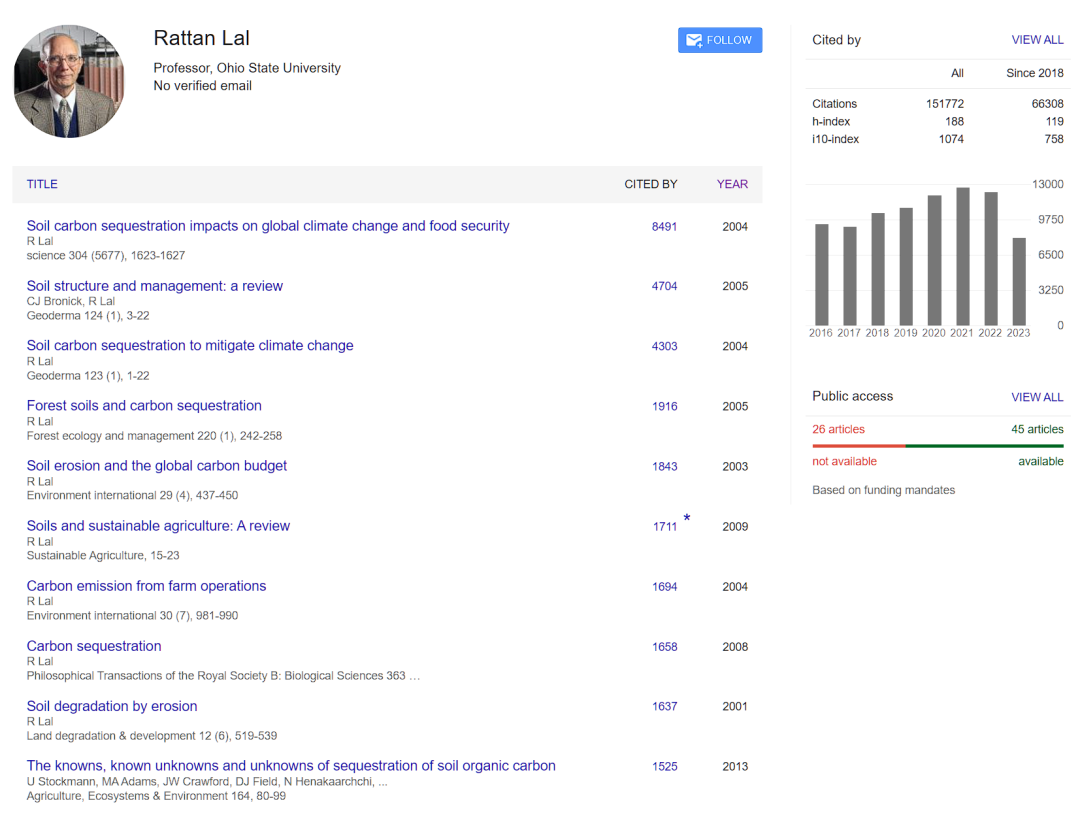Sort publications by Cited By column header
This screenshot has height=813, width=1080.
coord(650,184)
